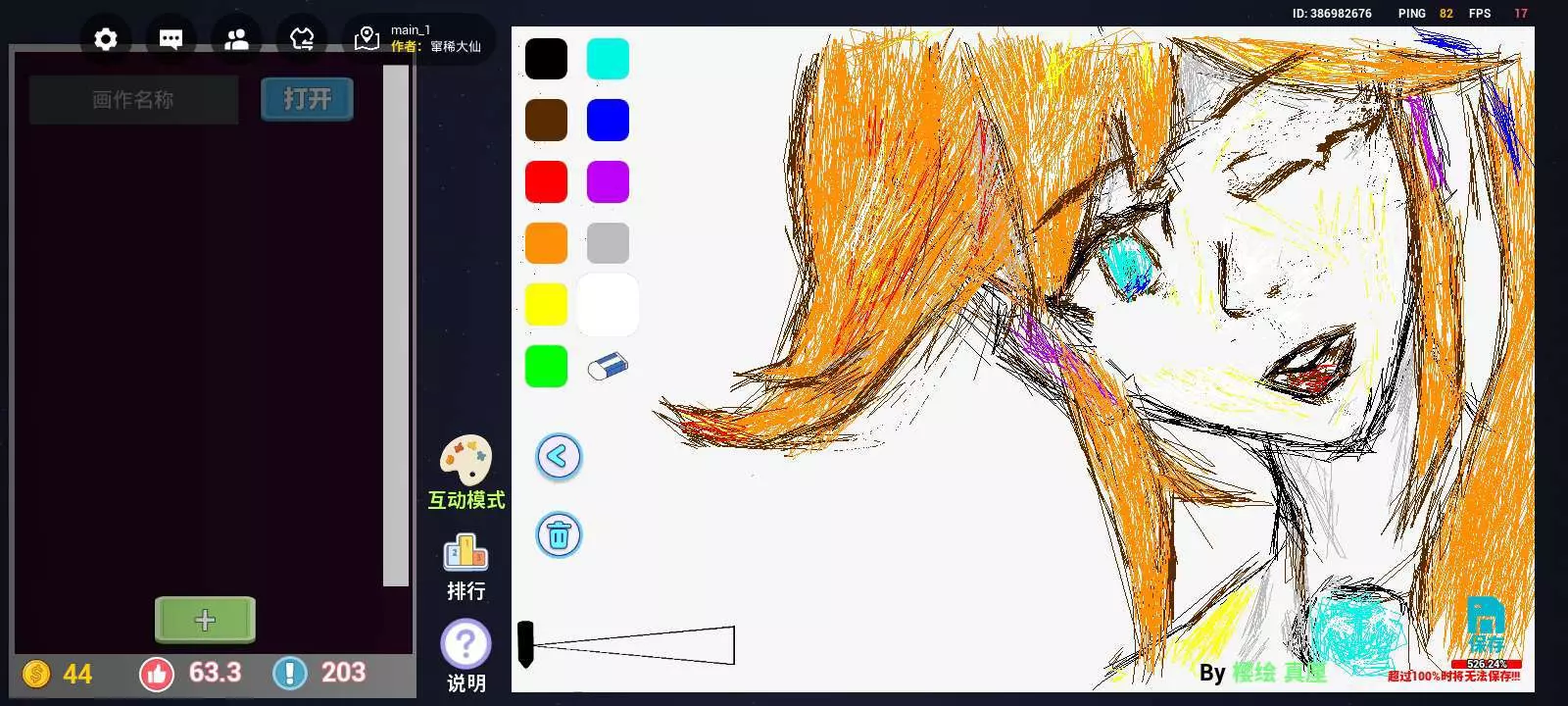Click the map location icon
Viewport: 1568px width, 706px height.
tap(367, 39)
